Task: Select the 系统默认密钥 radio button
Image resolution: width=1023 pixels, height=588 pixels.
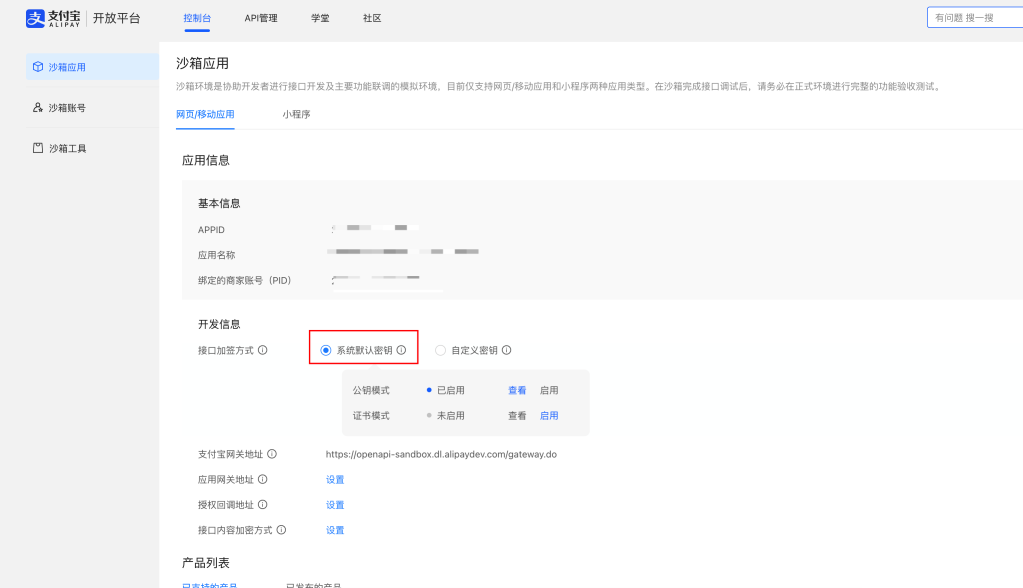Action: tap(326, 350)
